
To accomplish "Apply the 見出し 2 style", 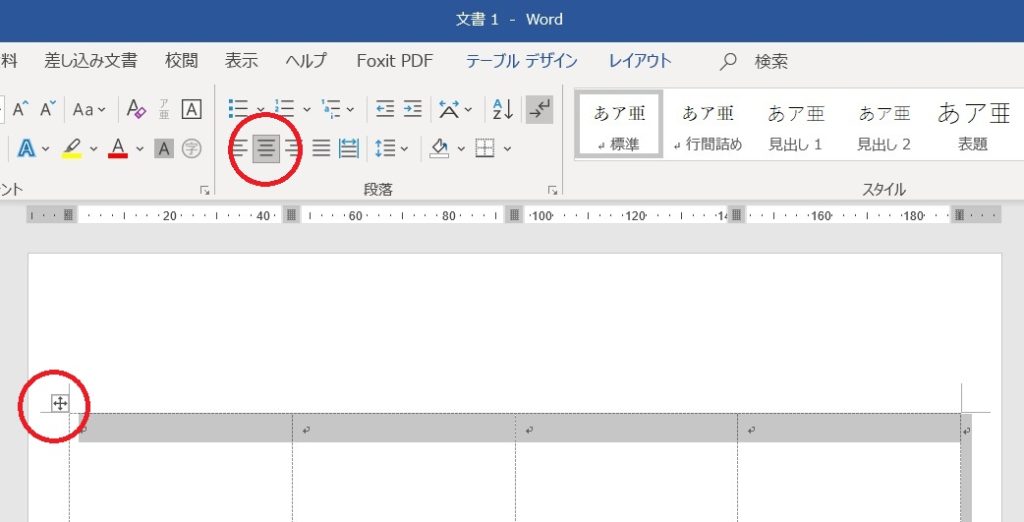I will click(x=884, y=124).
